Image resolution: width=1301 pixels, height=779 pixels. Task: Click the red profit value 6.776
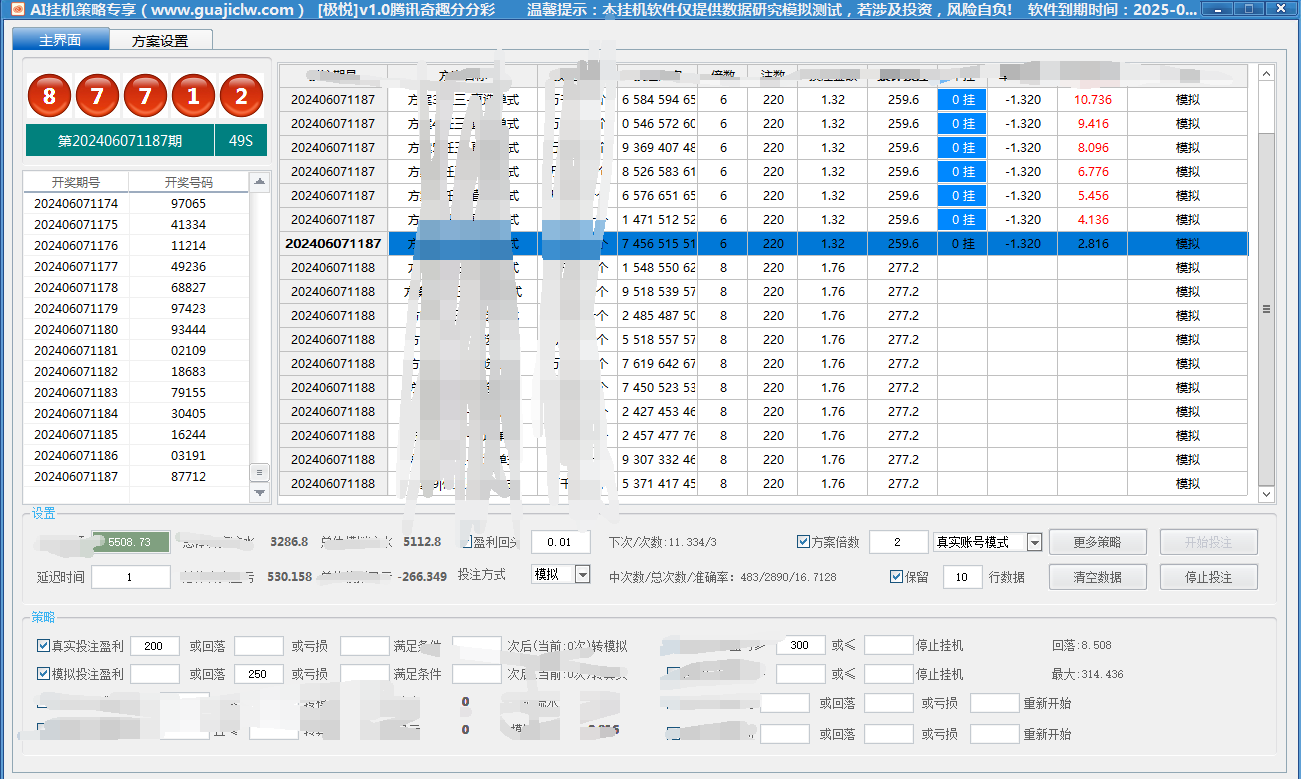pyautogui.click(x=1092, y=172)
